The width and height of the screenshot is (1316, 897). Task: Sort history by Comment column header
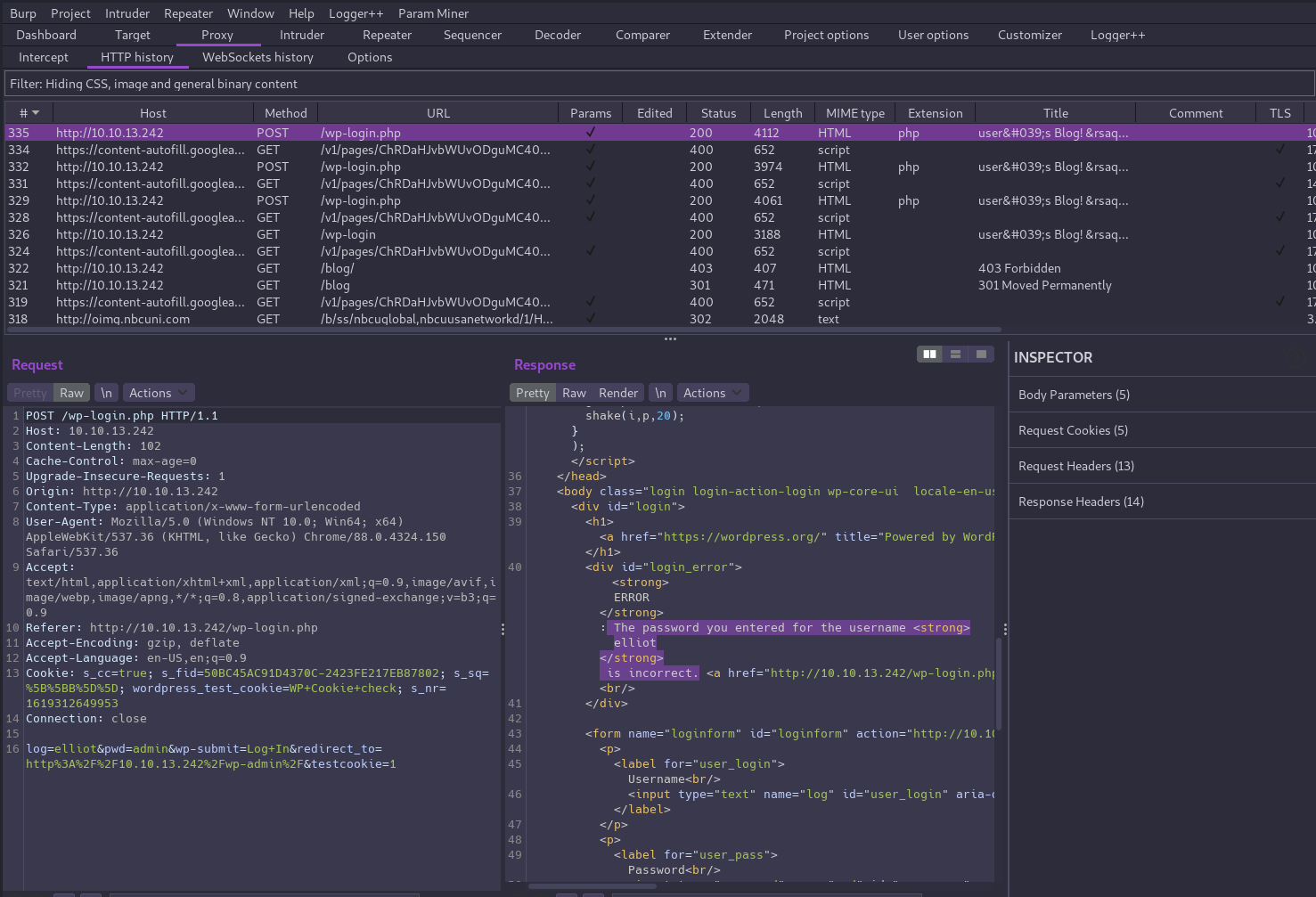tap(1196, 113)
